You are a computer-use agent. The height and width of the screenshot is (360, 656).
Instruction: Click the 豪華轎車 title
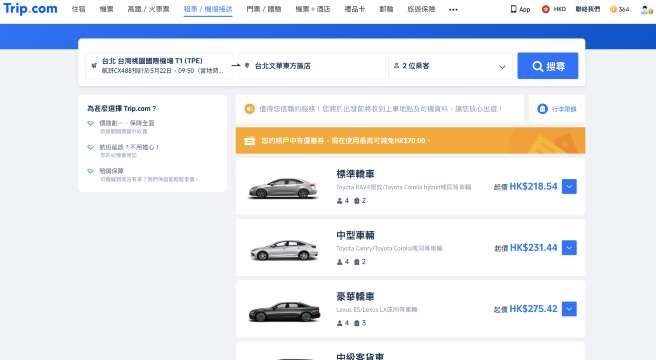click(x=355, y=296)
